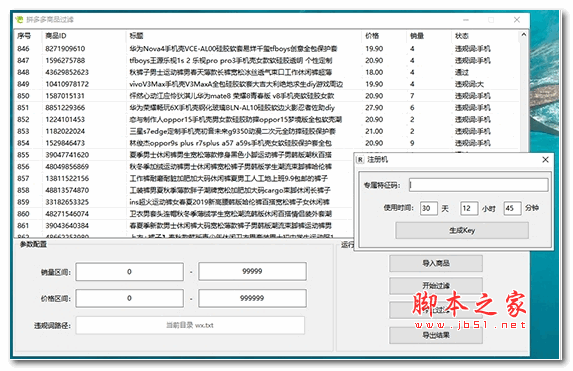Screen dimensions: 573x371
Task: Close the 拼多多商品过滤 main window
Action: [x=517, y=20]
